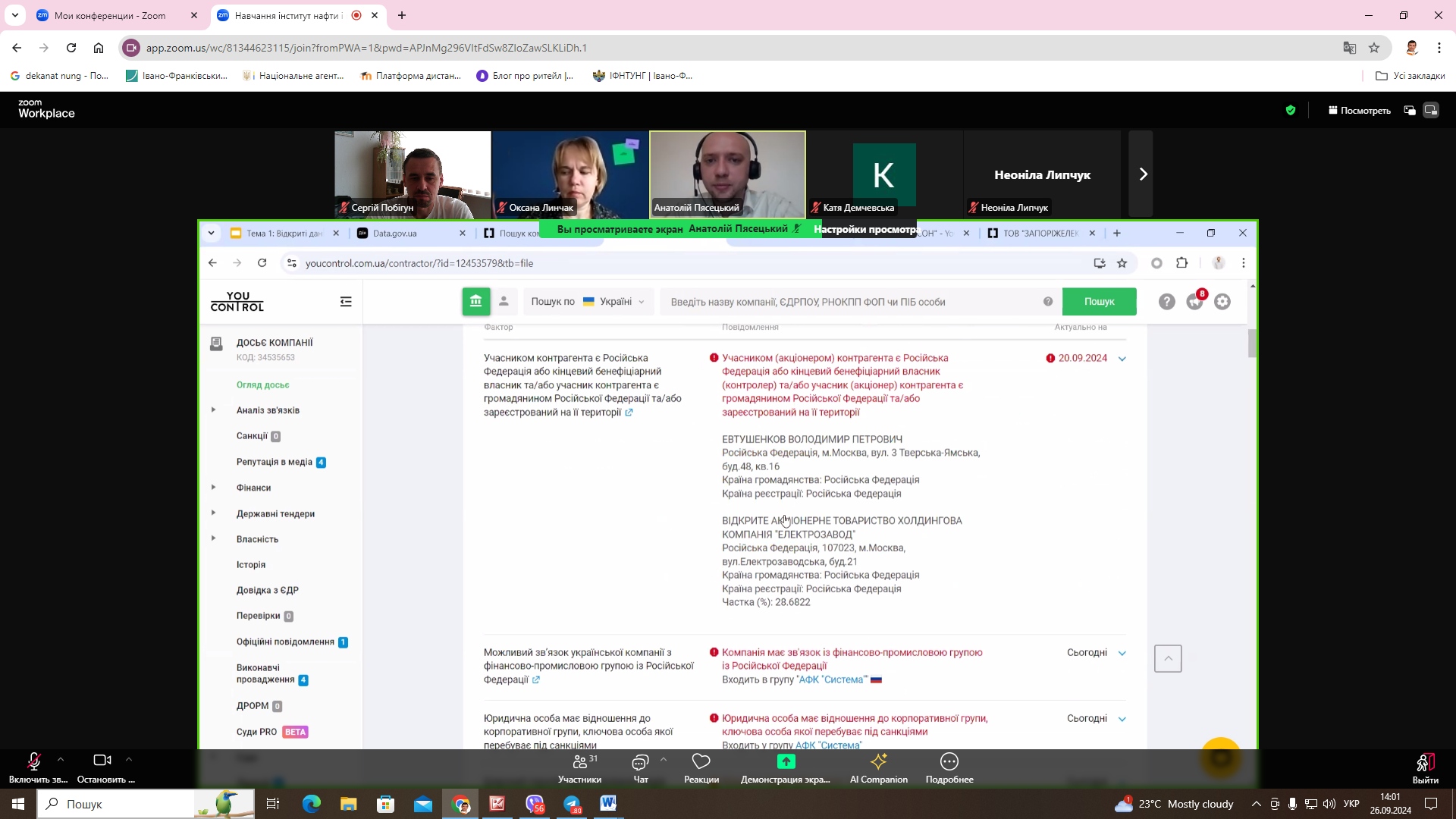Bookmark this page with star icon
Image resolution: width=1456 pixels, height=819 pixels.
[1374, 48]
